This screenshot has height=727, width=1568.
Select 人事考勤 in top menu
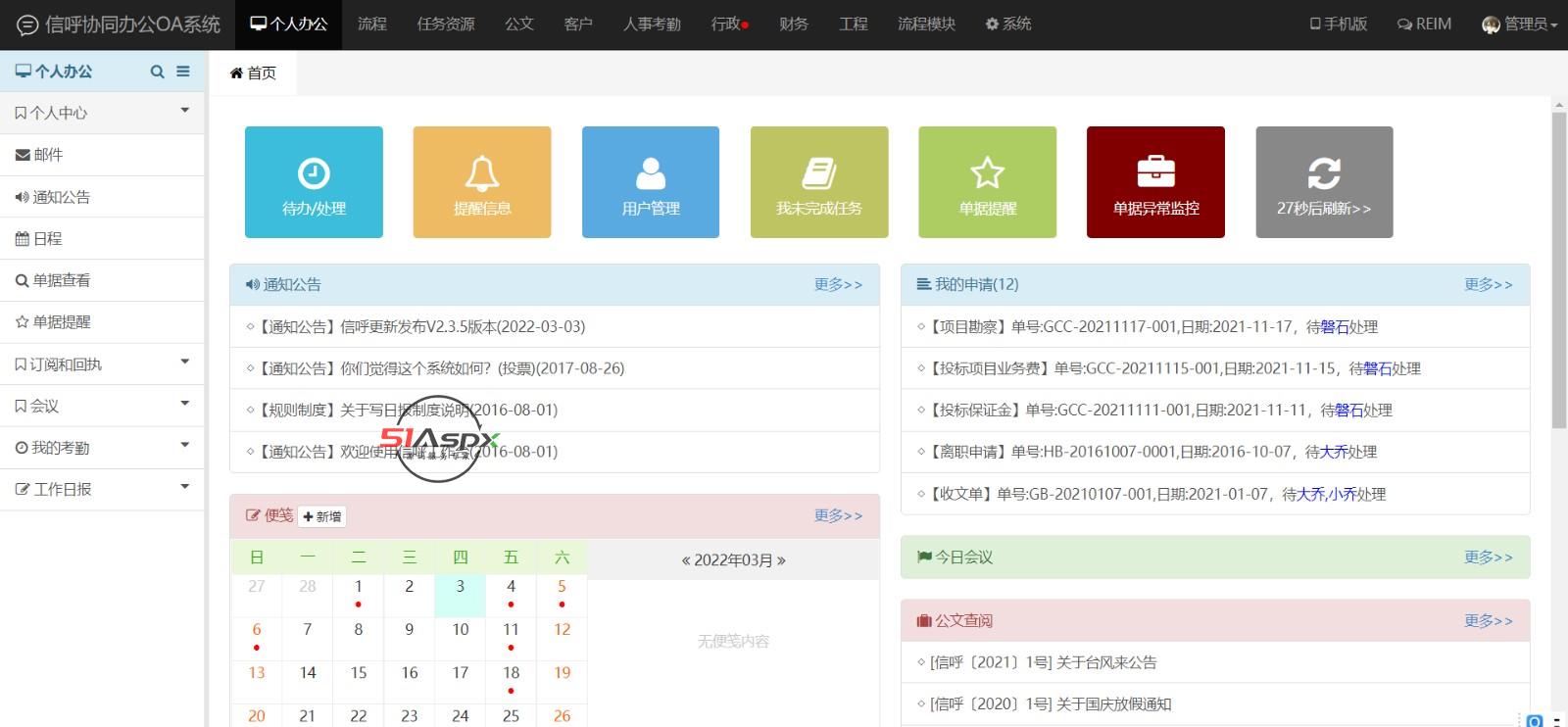click(x=652, y=24)
